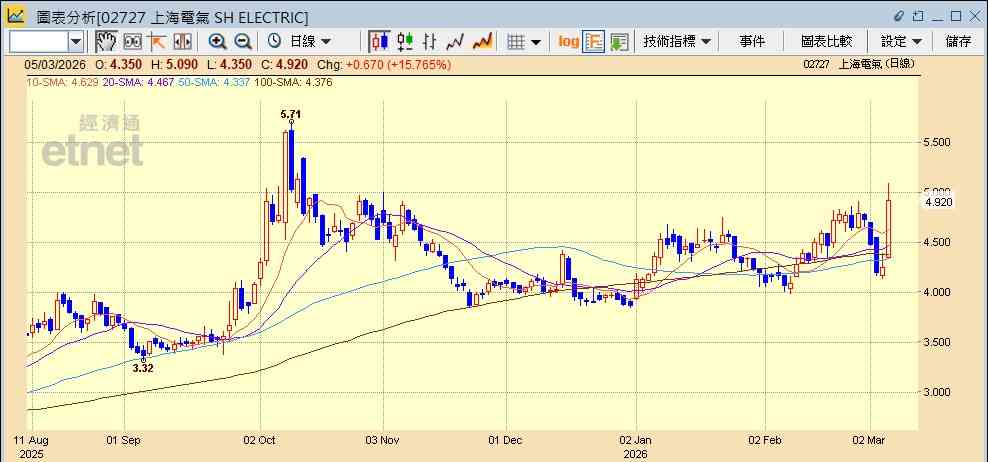This screenshot has height=462, width=988.
Task: Click the 5.500 price axis label
Action: point(937,142)
